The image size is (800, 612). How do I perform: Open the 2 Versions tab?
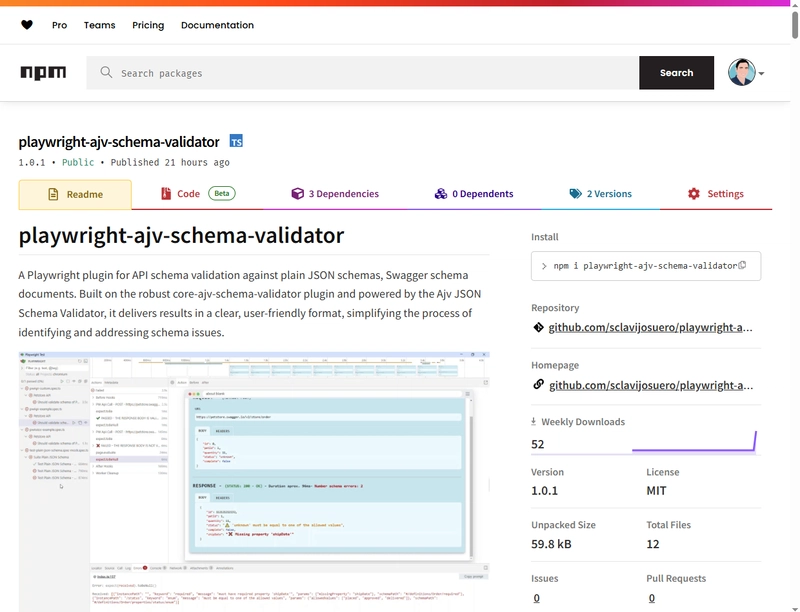pos(601,194)
